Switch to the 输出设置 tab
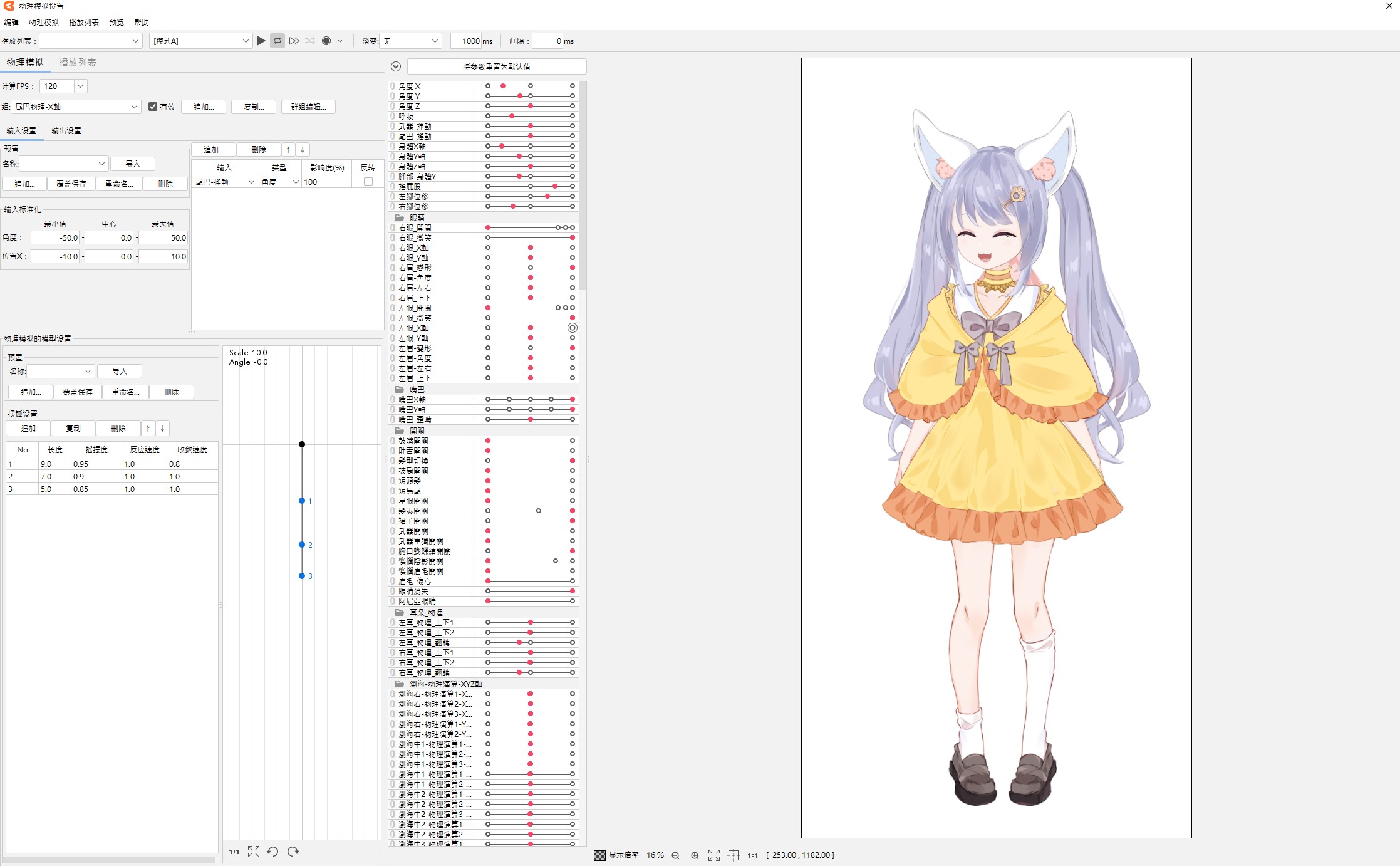 tap(66, 130)
